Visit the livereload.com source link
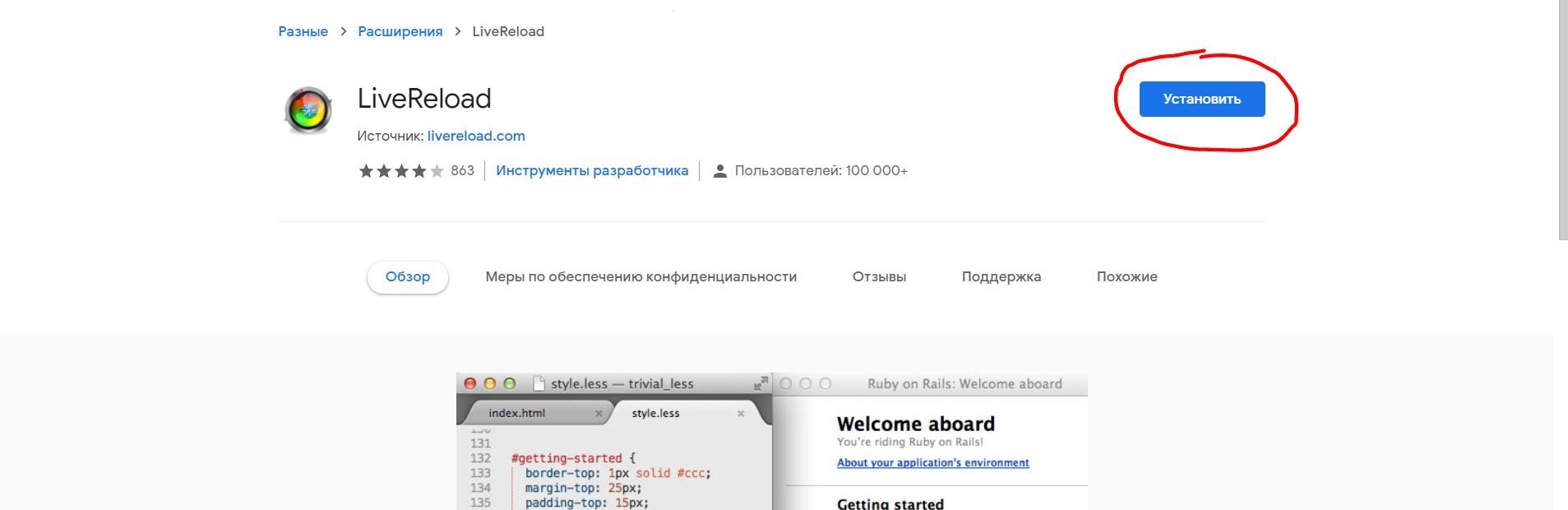The height and width of the screenshot is (510, 1568). pyautogui.click(x=476, y=136)
